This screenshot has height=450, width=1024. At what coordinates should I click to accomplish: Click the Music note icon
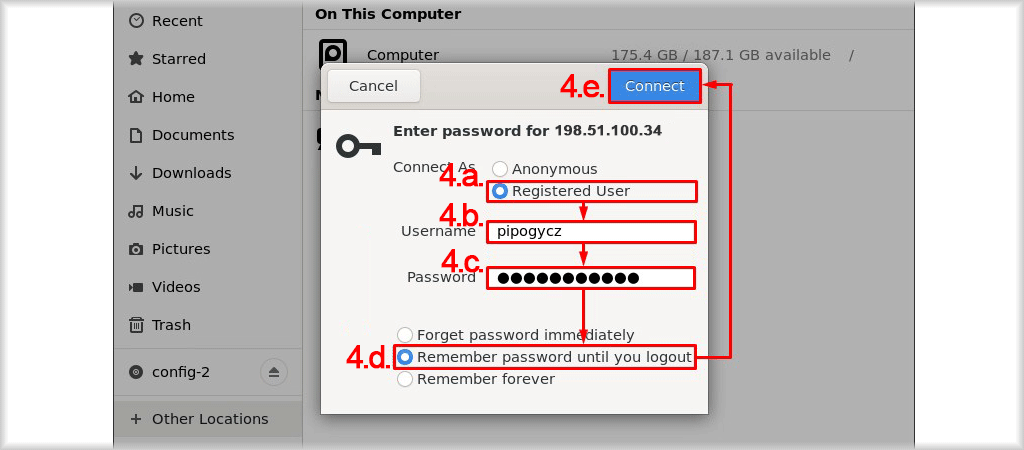tap(136, 211)
